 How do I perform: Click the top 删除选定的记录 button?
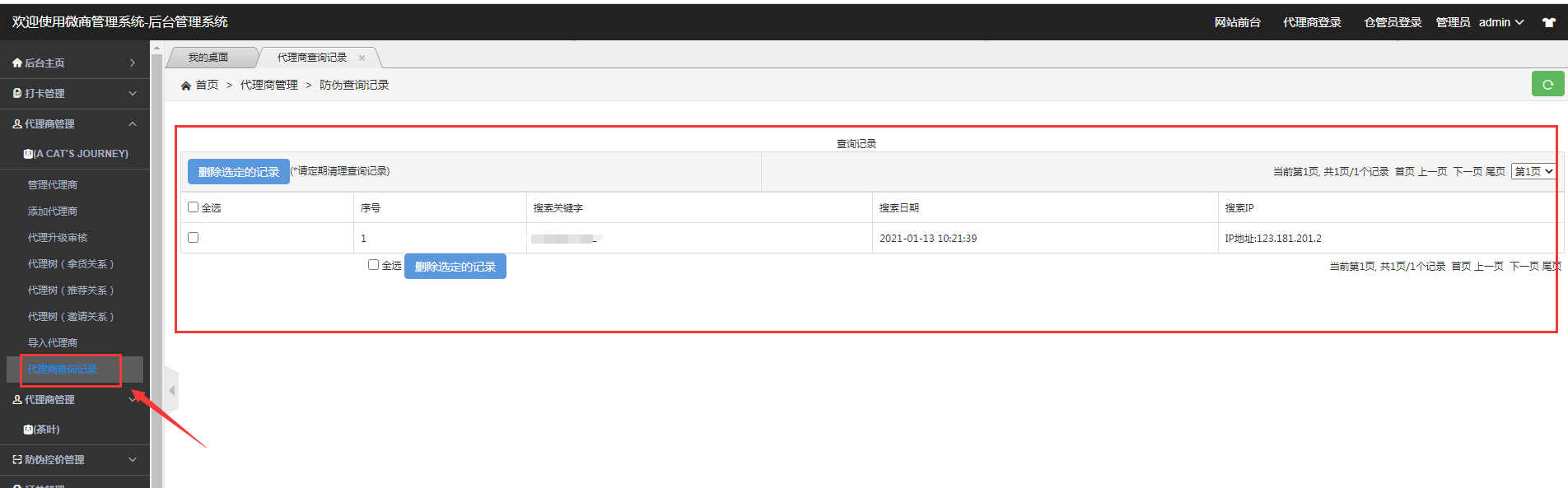[x=239, y=172]
